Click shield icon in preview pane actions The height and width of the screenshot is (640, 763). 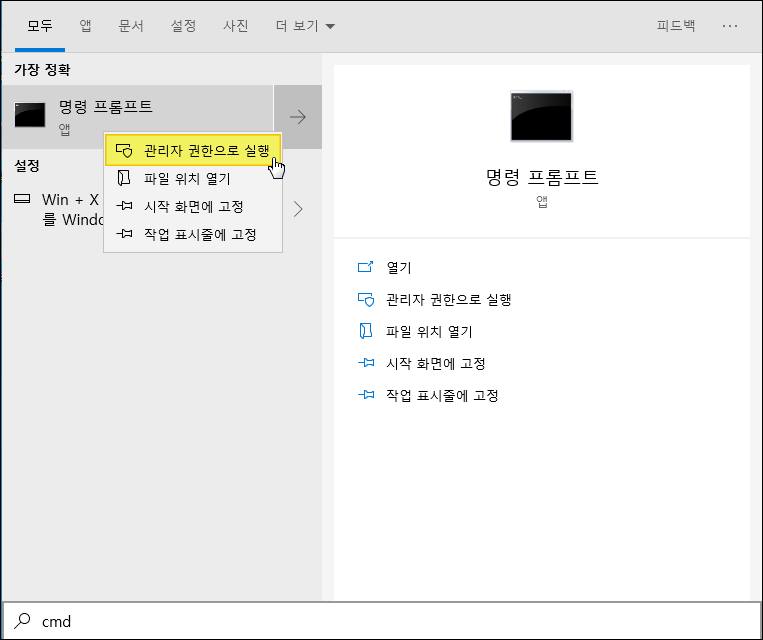point(366,299)
